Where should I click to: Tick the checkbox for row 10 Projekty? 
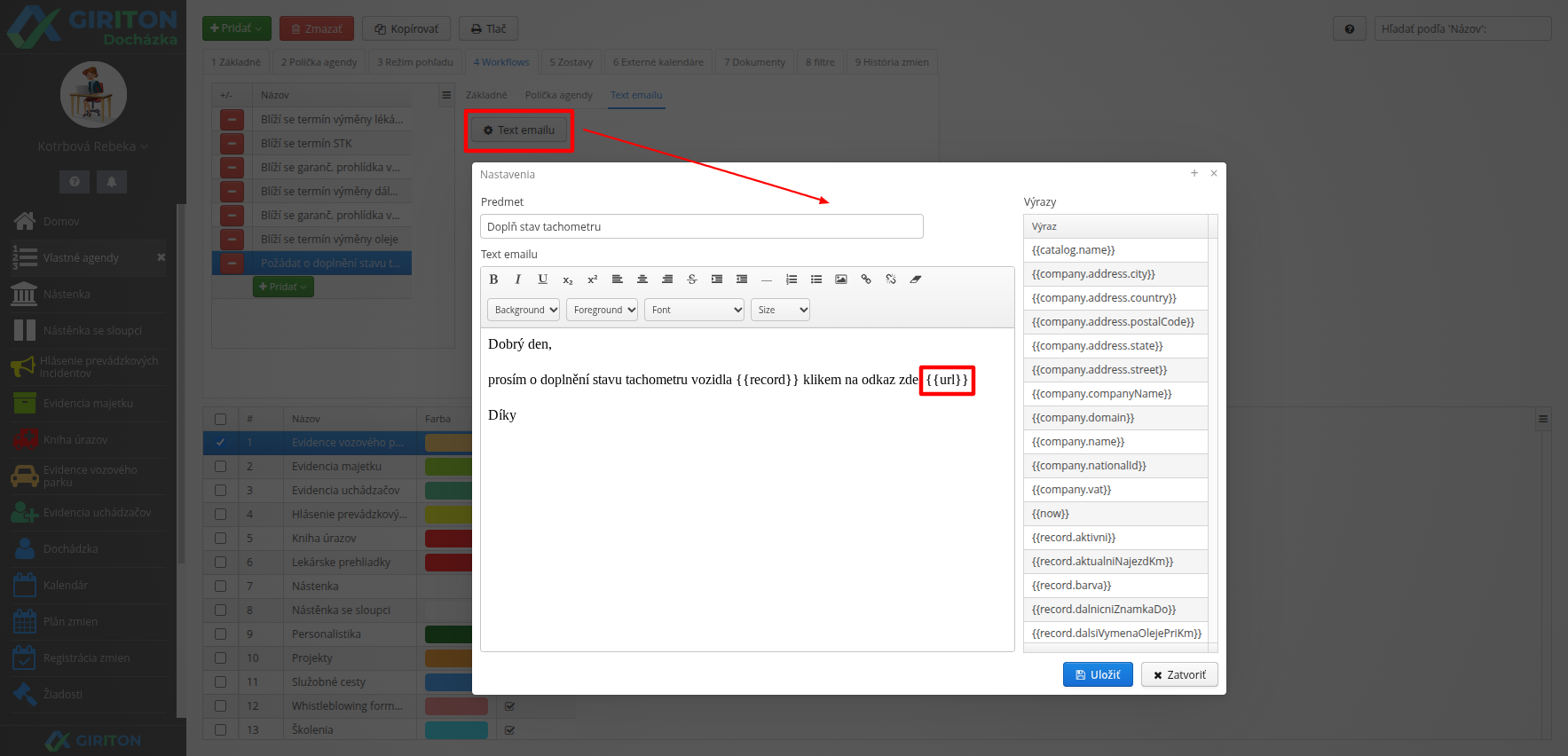point(220,658)
